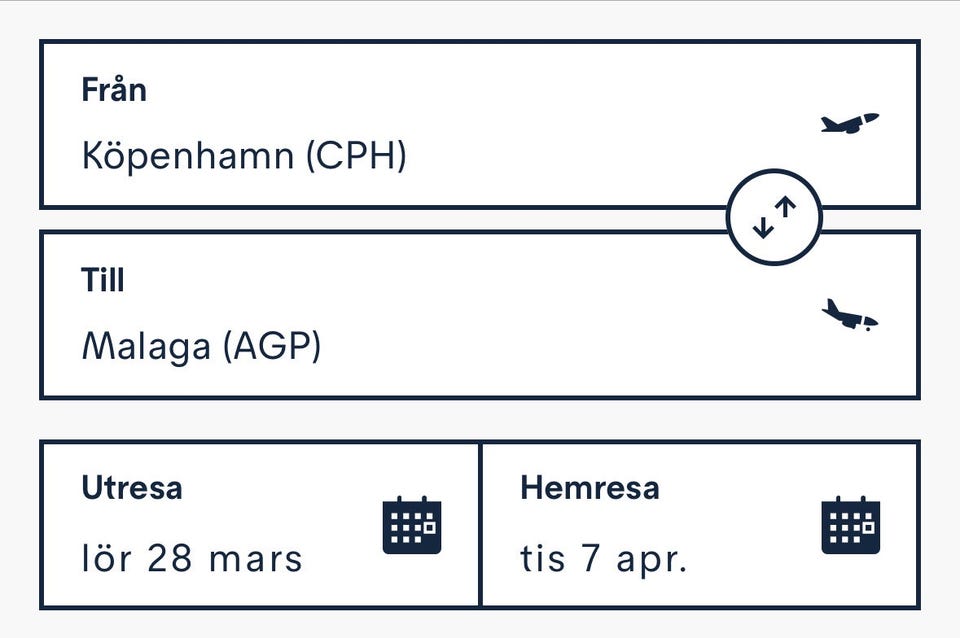Swap origin and destination airports
The width and height of the screenshot is (960, 638).
[x=774, y=218]
